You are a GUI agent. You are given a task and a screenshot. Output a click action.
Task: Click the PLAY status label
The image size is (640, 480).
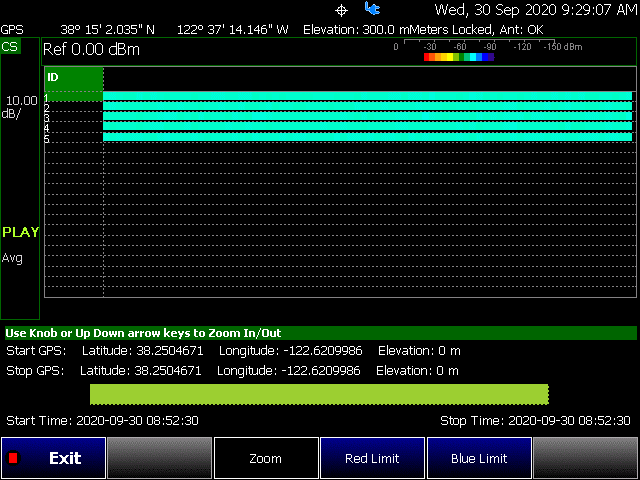pyautogui.click(x=20, y=232)
